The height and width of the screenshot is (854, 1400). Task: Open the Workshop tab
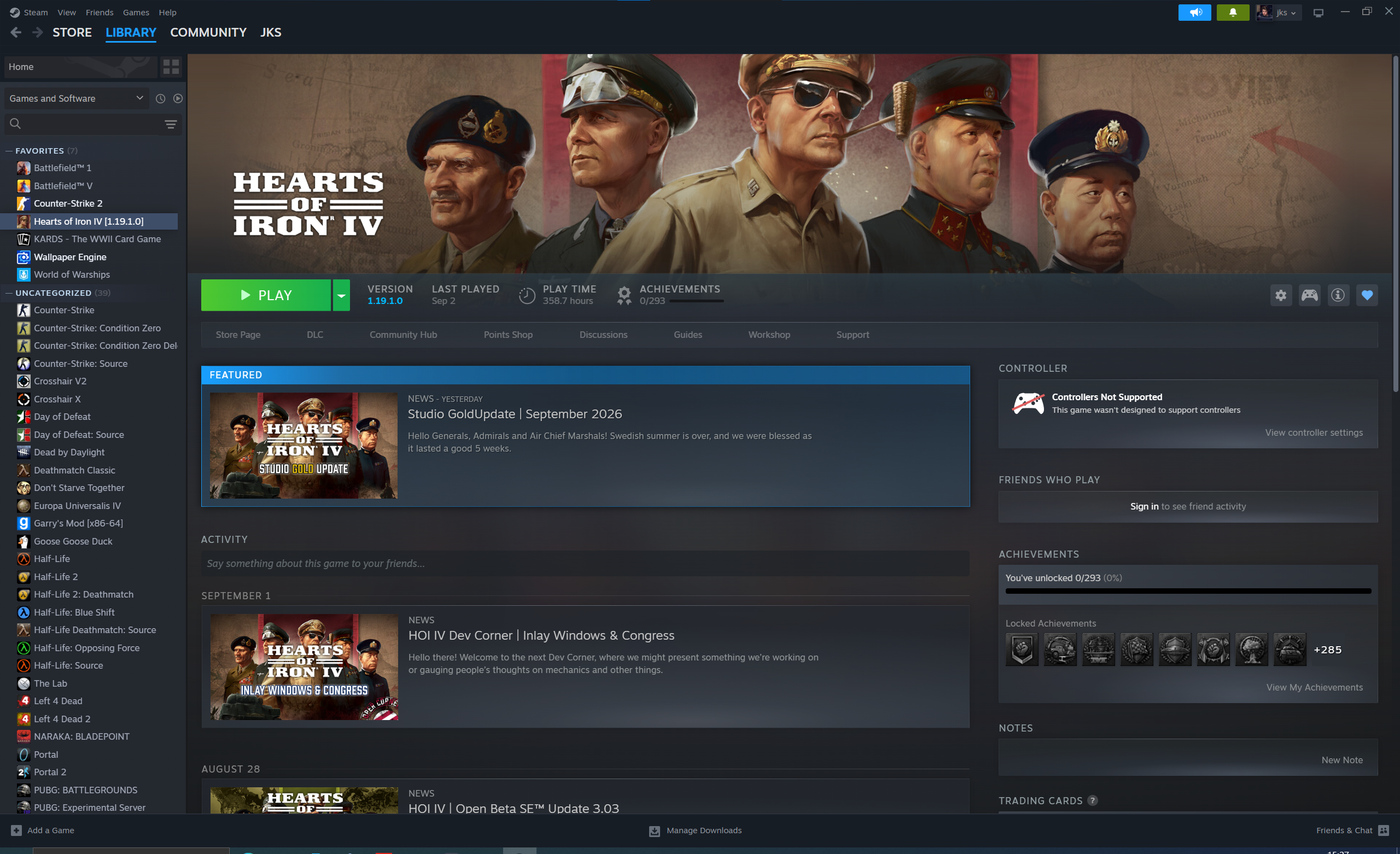(x=769, y=335)
